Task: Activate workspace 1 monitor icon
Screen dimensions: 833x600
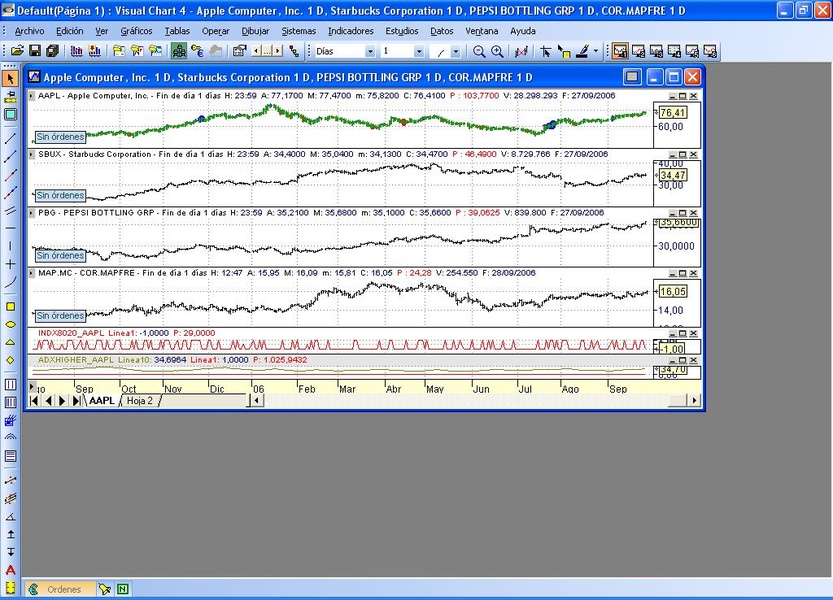Action: click(x=620, y=52)
